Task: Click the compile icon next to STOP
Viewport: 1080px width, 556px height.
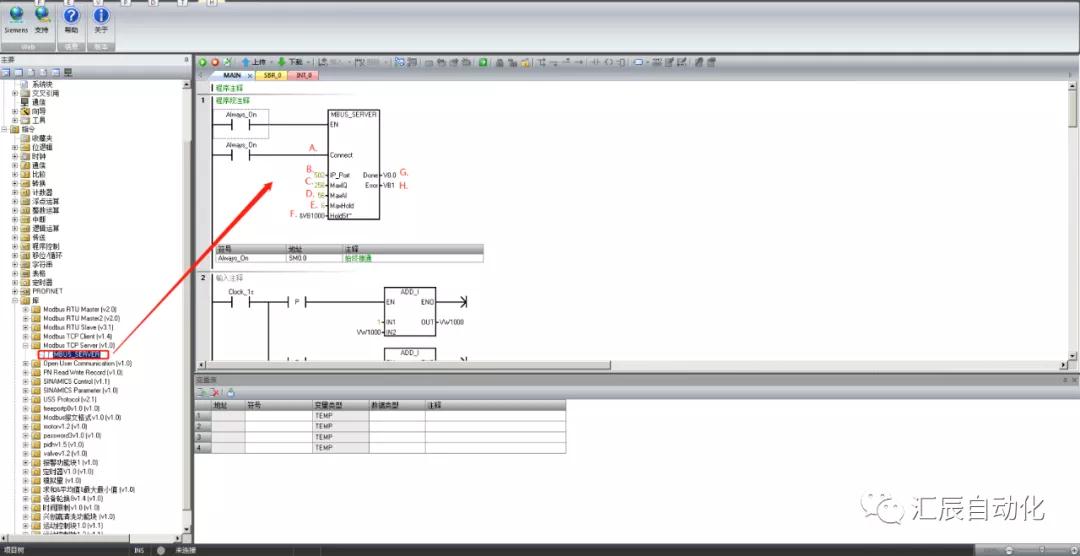Action: pos(228,62)
